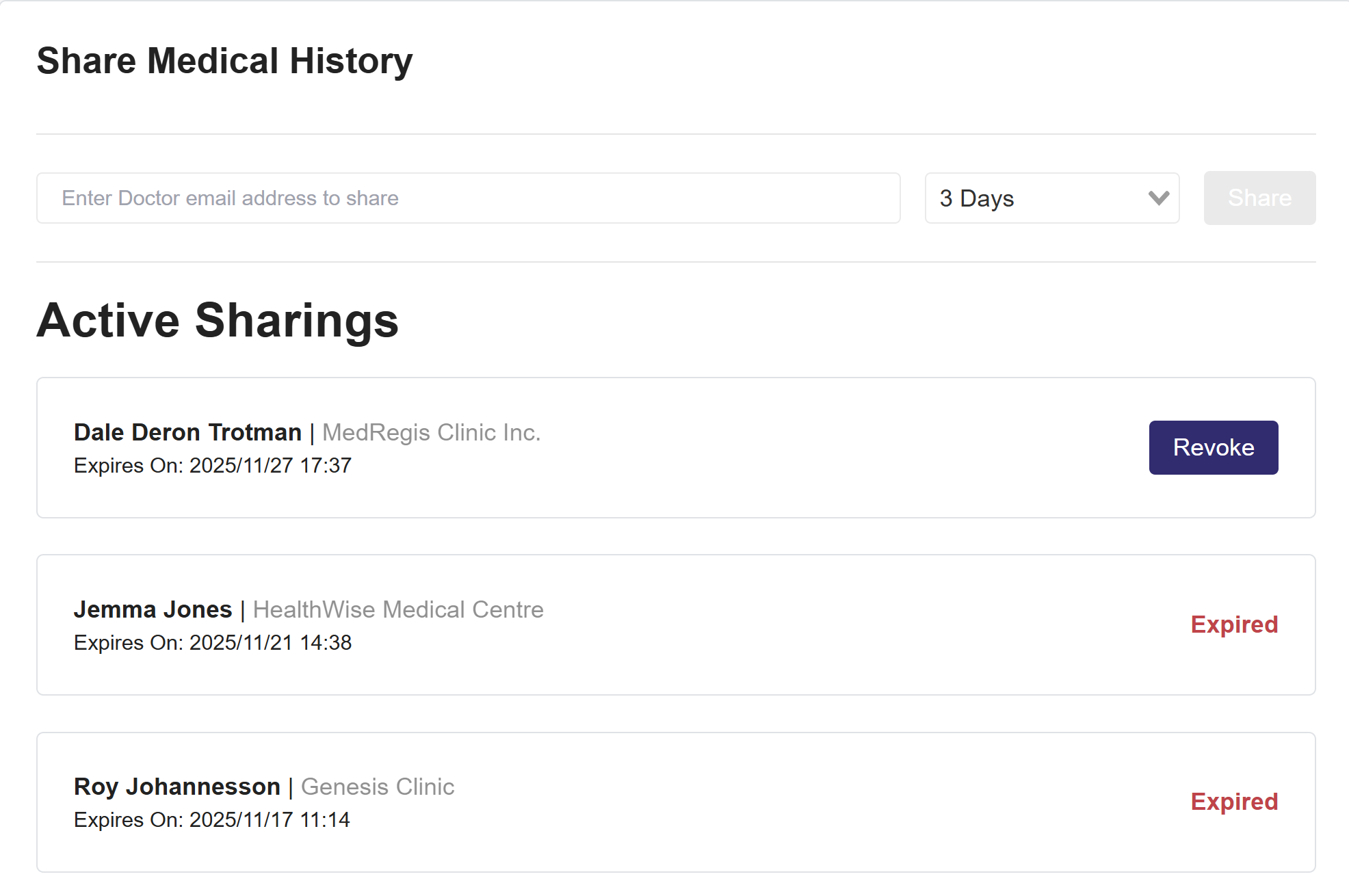Select the Dale Deron Trotman name
The width and height of the screenshot is (1349, 896).
tap(187, 432)
